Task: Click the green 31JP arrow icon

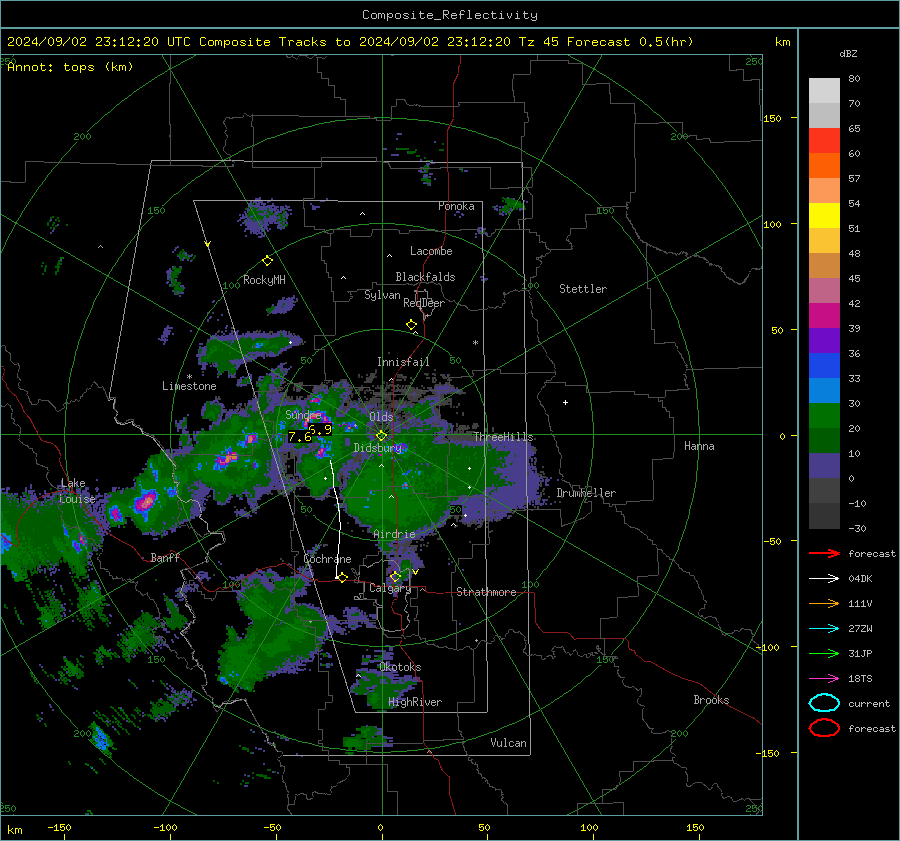Action: (824, 653)
